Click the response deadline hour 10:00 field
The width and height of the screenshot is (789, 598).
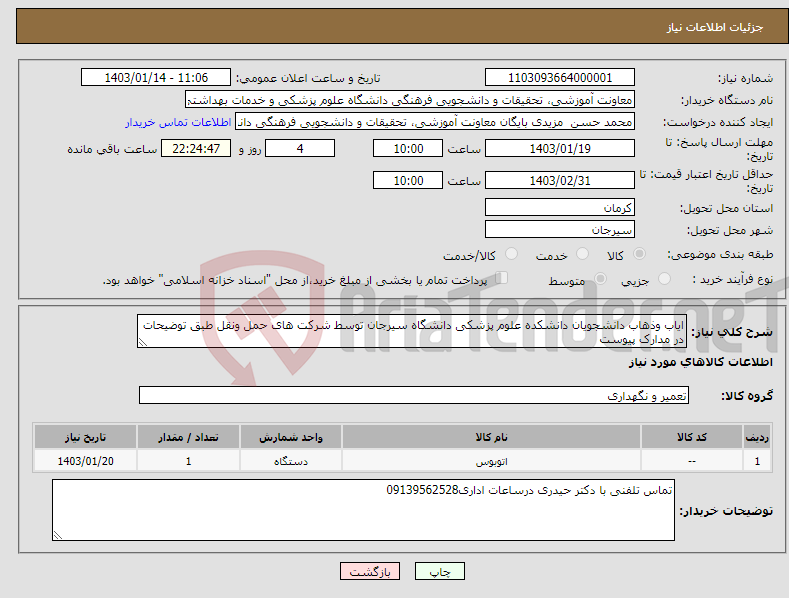(408, 148)
